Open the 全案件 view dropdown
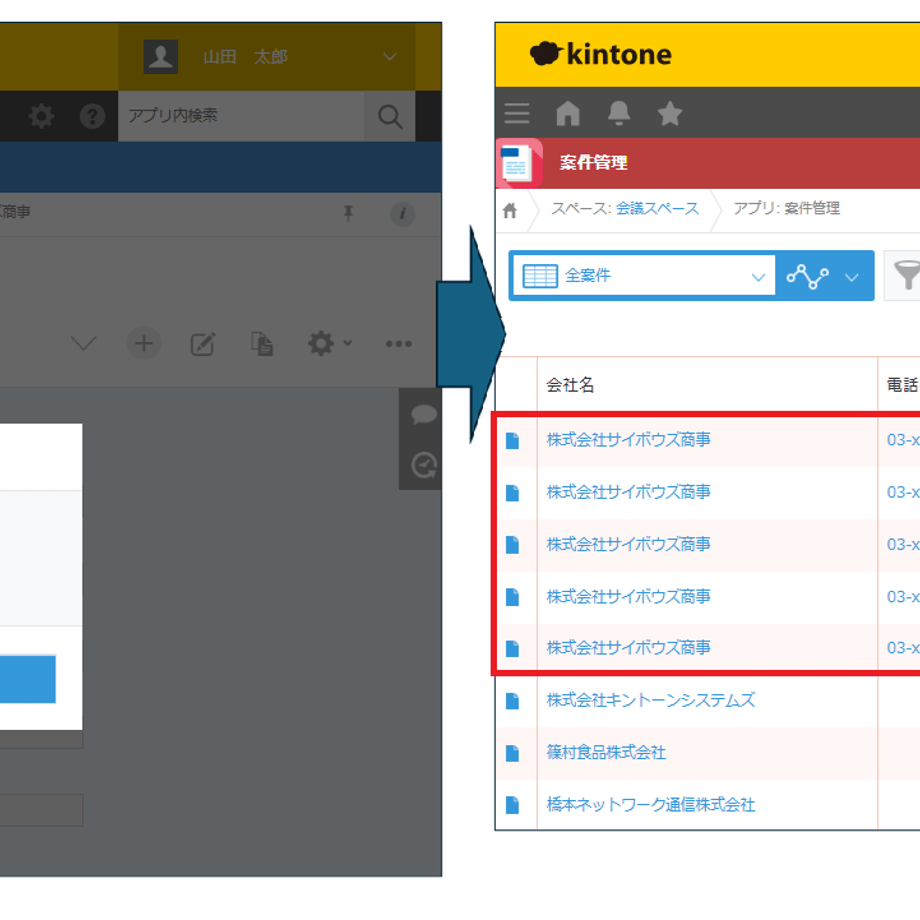This screenshot has height=920, width=920. tap(644, 276)
